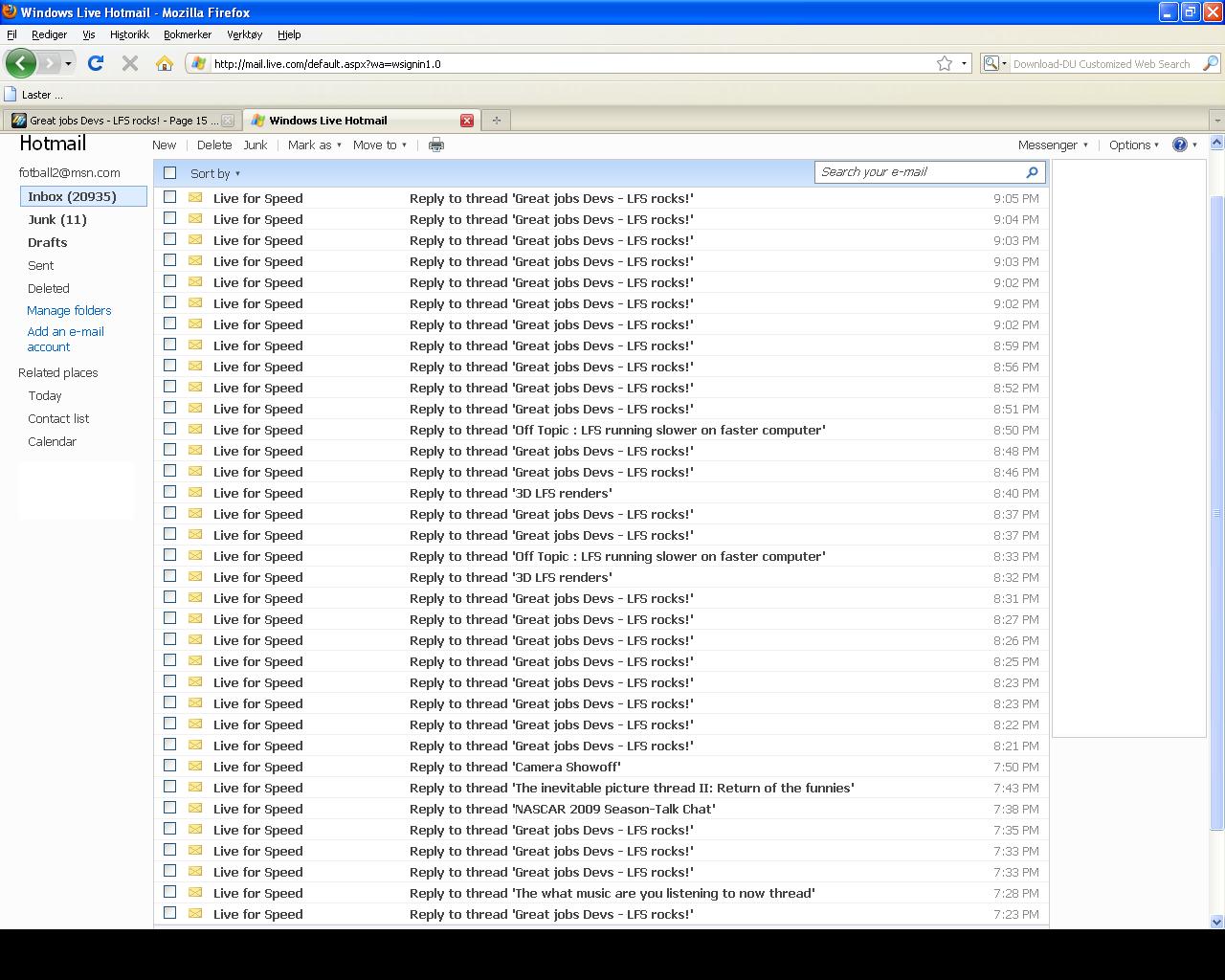Open the 'Laster ...' bookmark
This screenshot has width=1225, height=980.
[x=33, y=95]
